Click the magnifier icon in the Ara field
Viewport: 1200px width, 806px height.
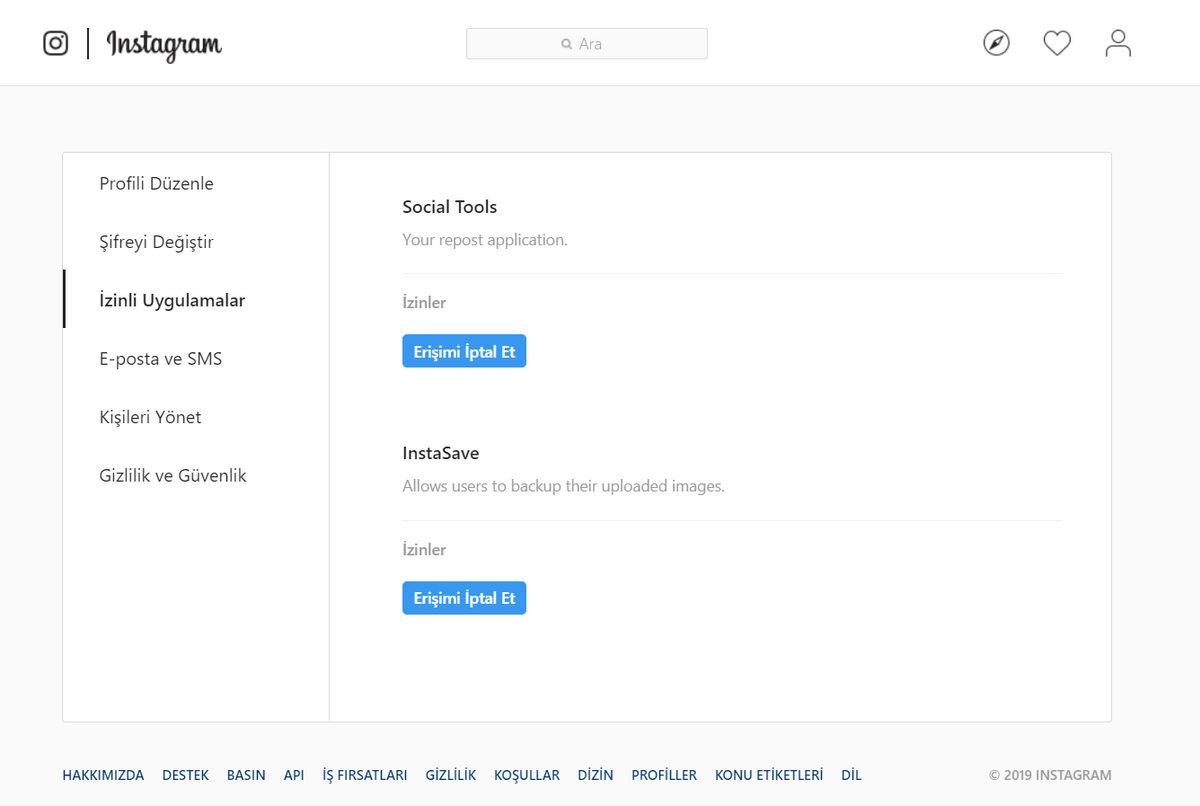[565, 43]
